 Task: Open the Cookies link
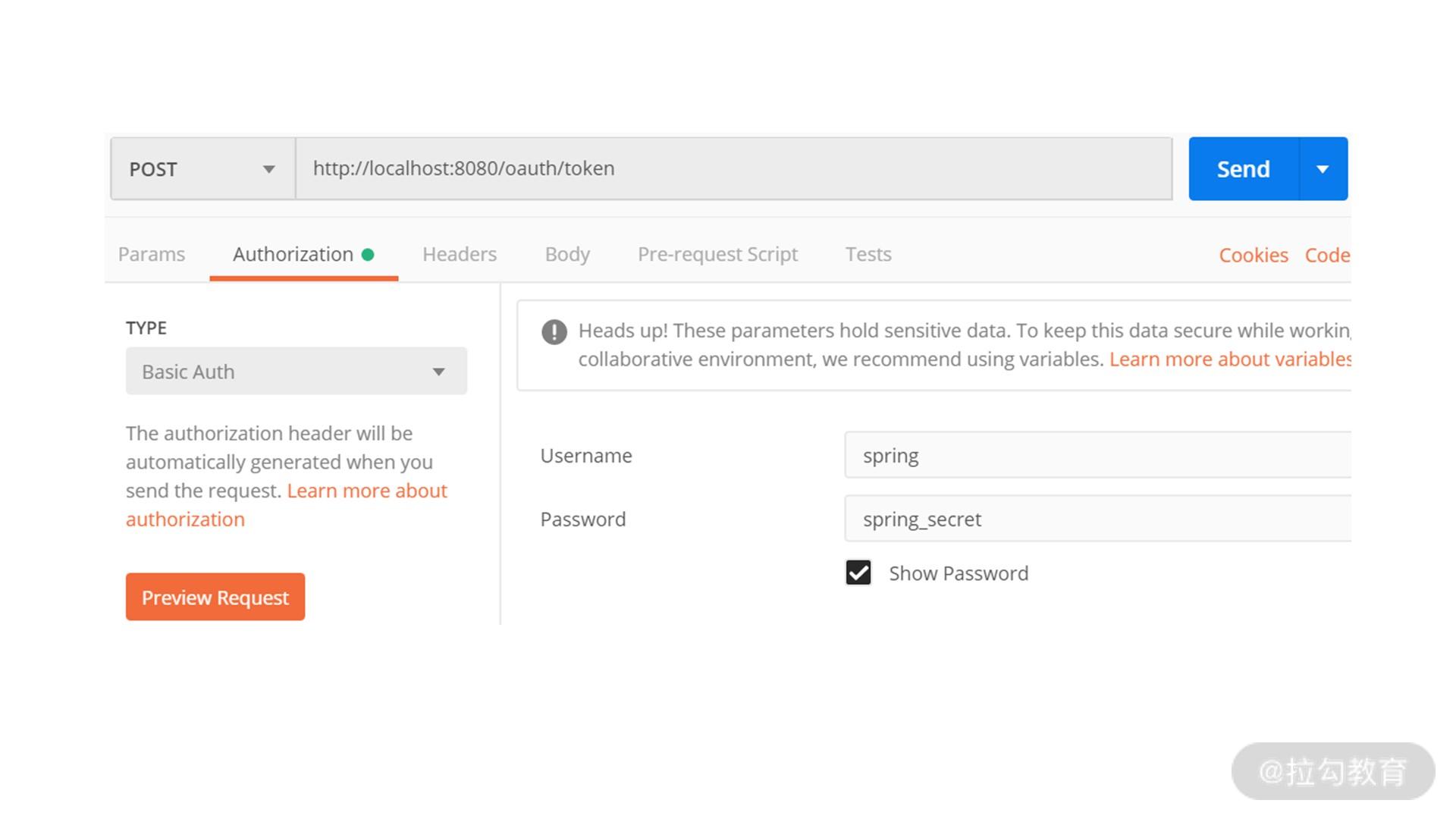click(1253, 256)
